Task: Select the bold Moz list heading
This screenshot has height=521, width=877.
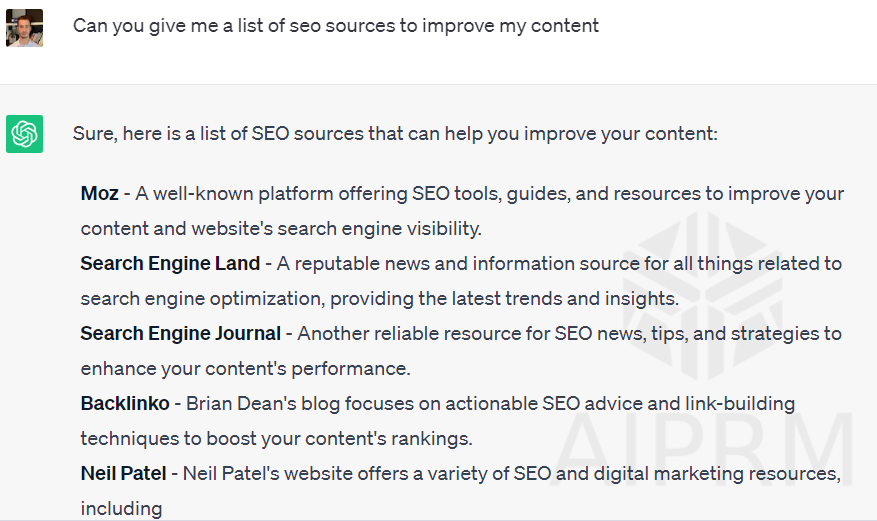Action: 100,193
